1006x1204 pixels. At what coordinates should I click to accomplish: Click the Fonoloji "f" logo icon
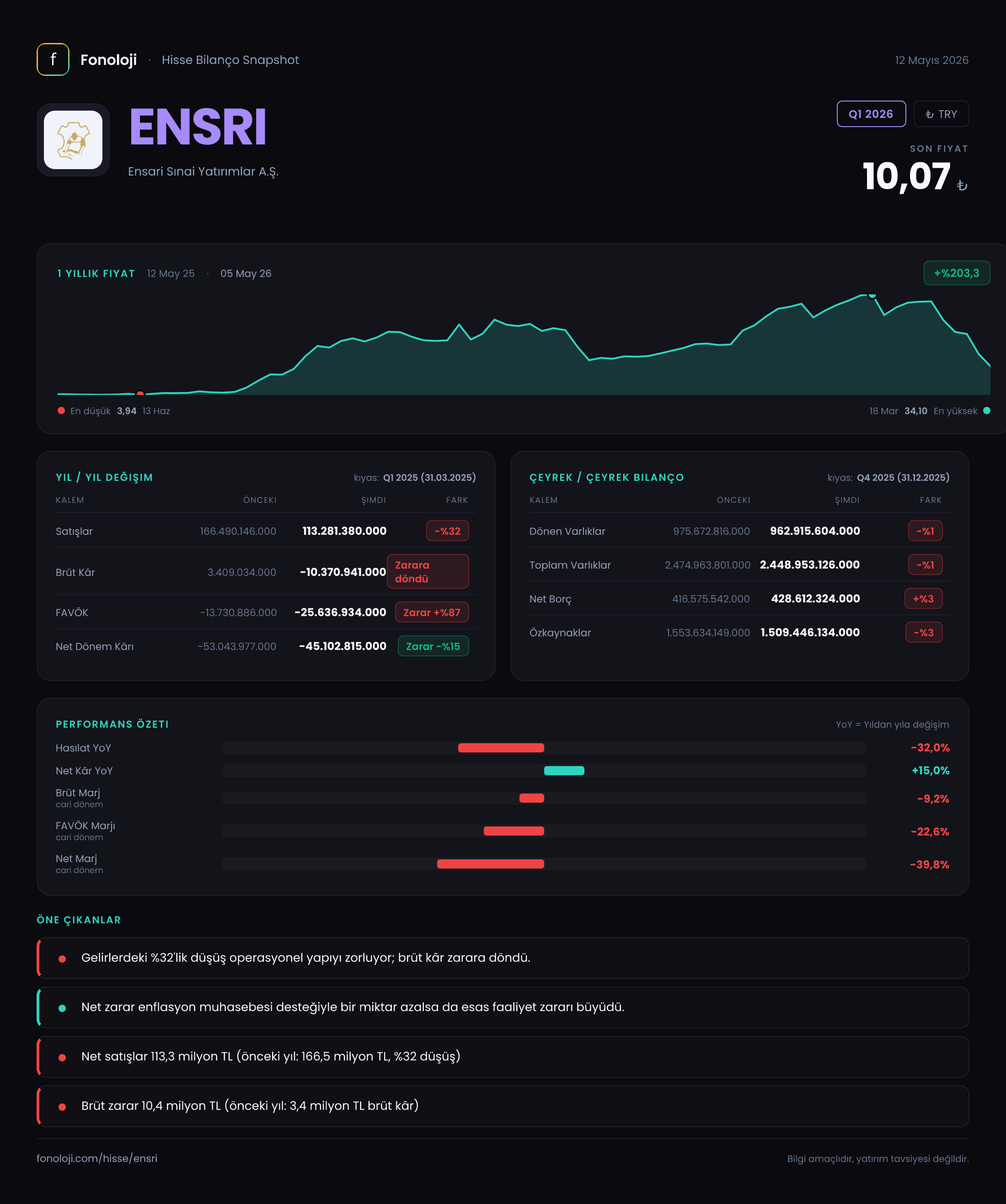click(53, 59)
